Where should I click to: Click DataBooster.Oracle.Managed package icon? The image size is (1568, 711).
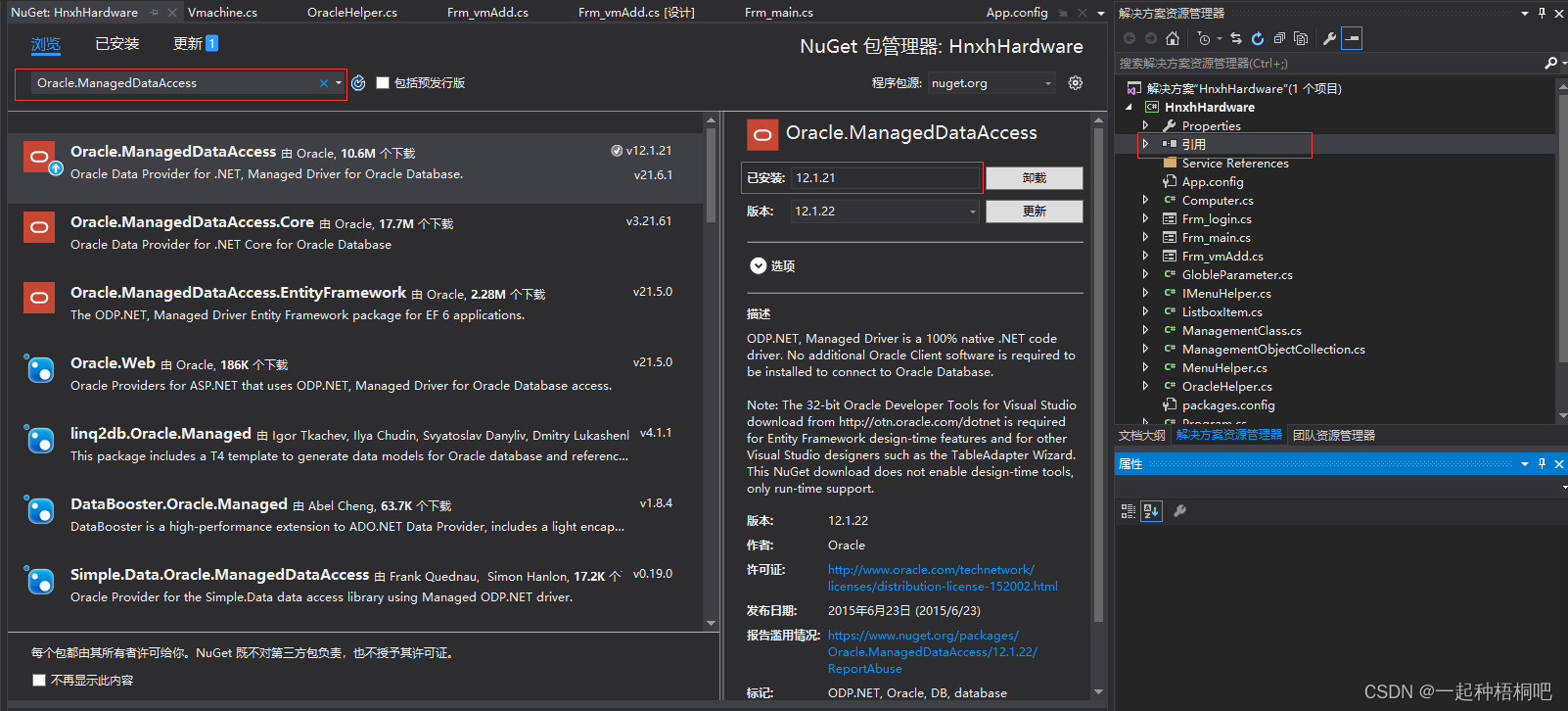click(x=40, y=511)
